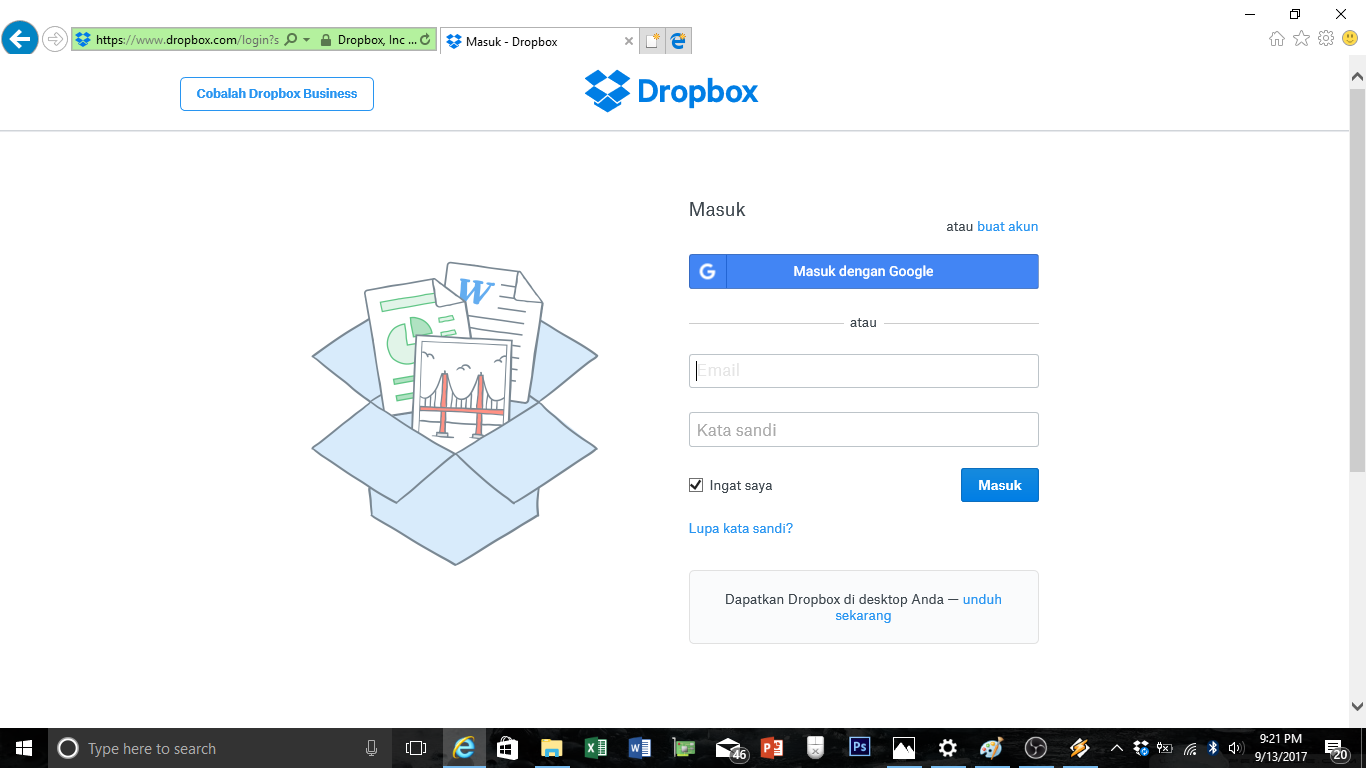Click the buat akun link
Image resolution: width=1366 pixels, height=768 pixels.
point(1007,226)
